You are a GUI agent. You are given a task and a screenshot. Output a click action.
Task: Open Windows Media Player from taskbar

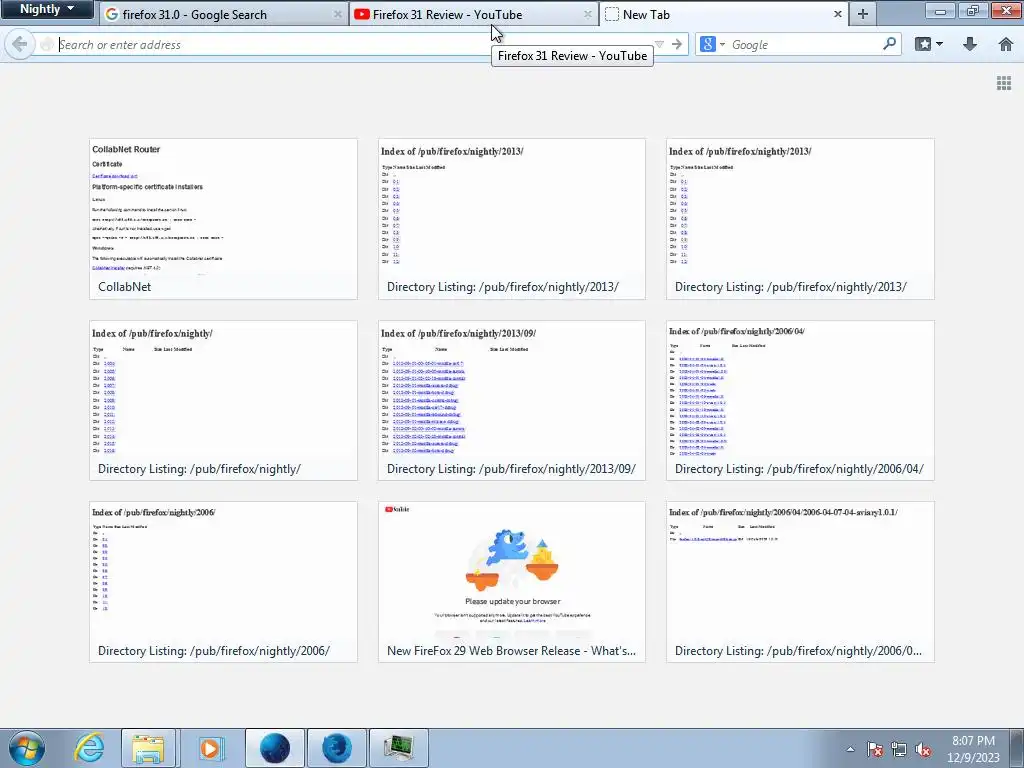[x=210, y=748]
